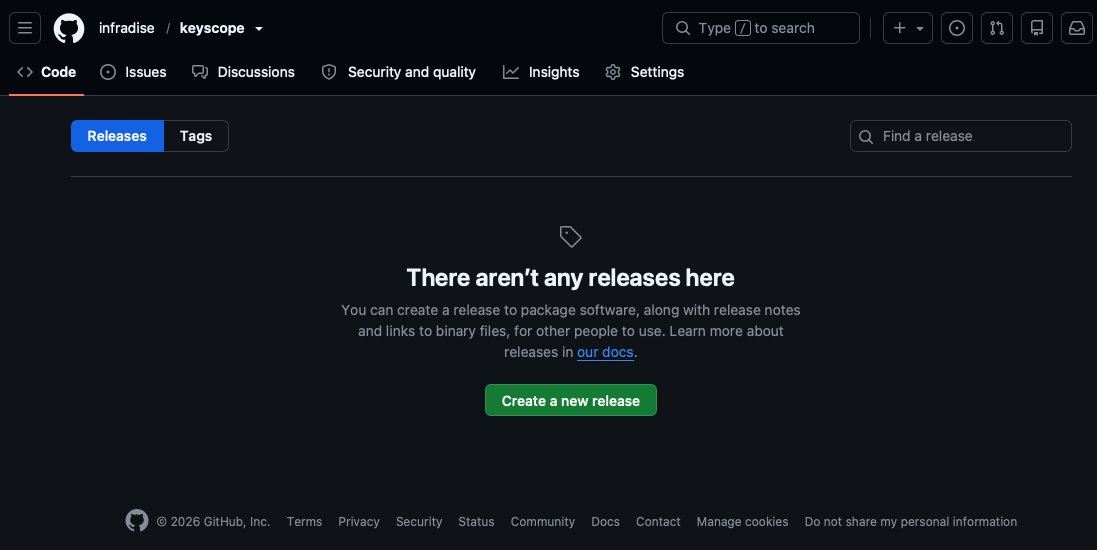Expand the repository switcher caret next to keyscope
The image size is (1097, 550).
(x=259, y=29)
